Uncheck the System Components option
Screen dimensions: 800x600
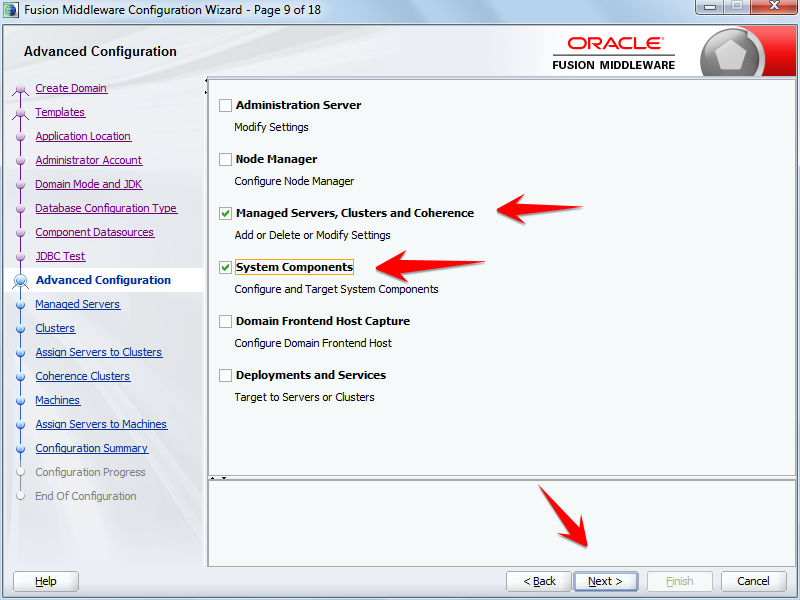pos(225,267)
